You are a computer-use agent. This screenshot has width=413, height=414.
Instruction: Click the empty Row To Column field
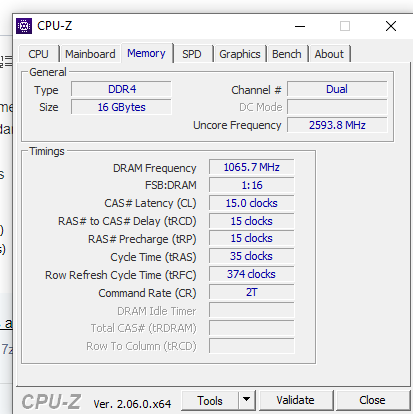[x=252, y=346]
